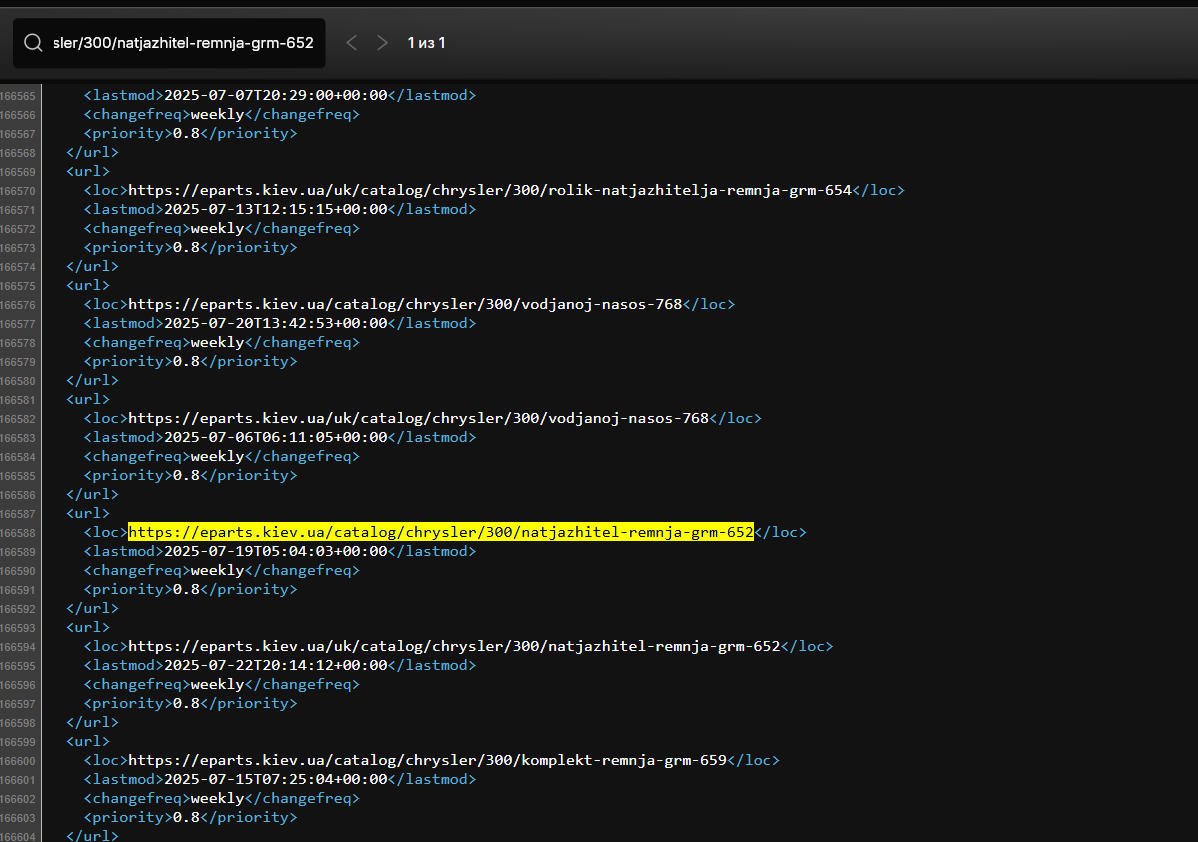Image resolution: width=1198 pixels, height=842 pixels.
Task: Click line number 166600 in gutter
Action: (18, 761)
